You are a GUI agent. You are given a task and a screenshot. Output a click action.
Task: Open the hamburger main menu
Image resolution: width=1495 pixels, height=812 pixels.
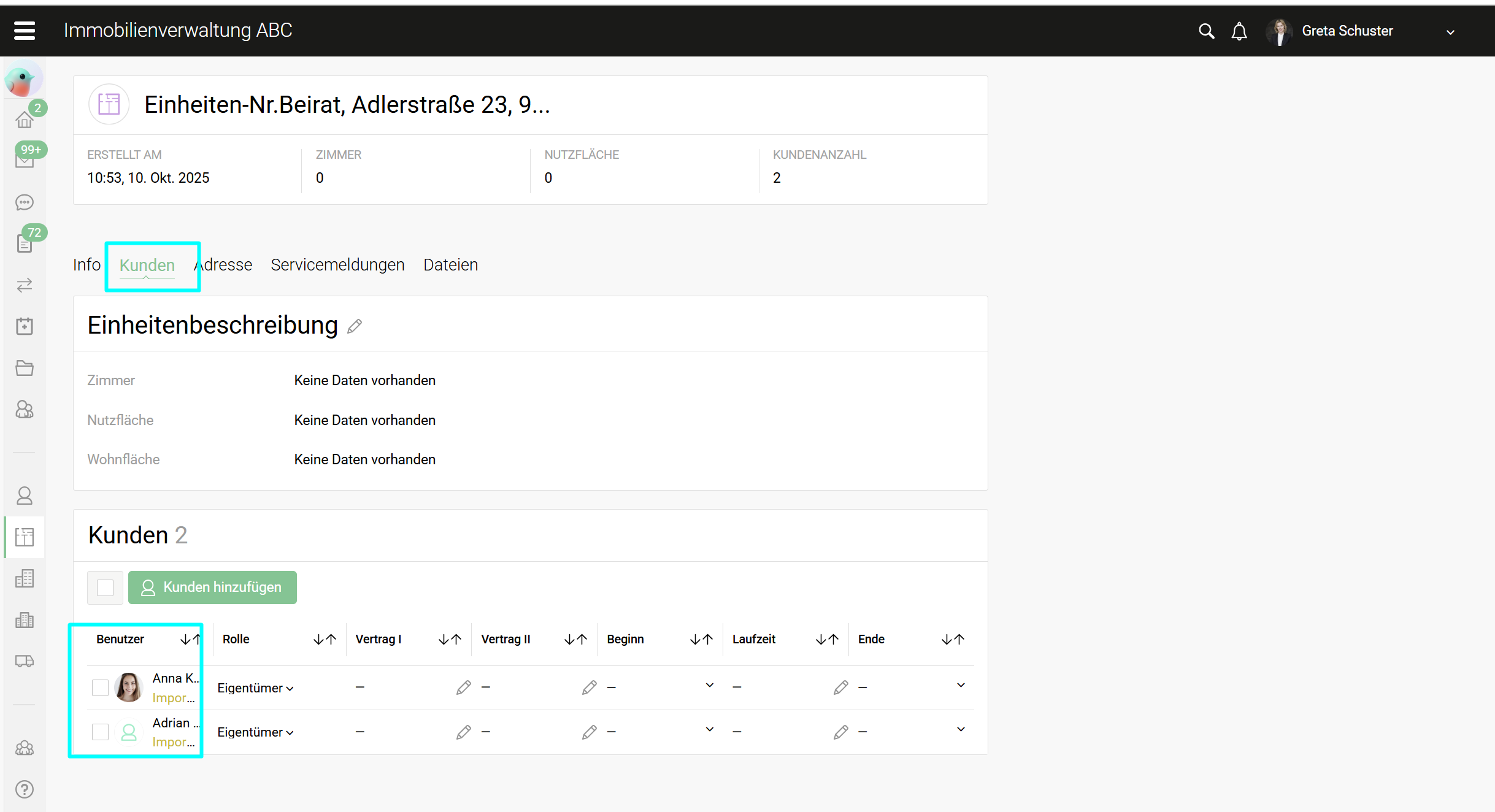tap(25, 30)
